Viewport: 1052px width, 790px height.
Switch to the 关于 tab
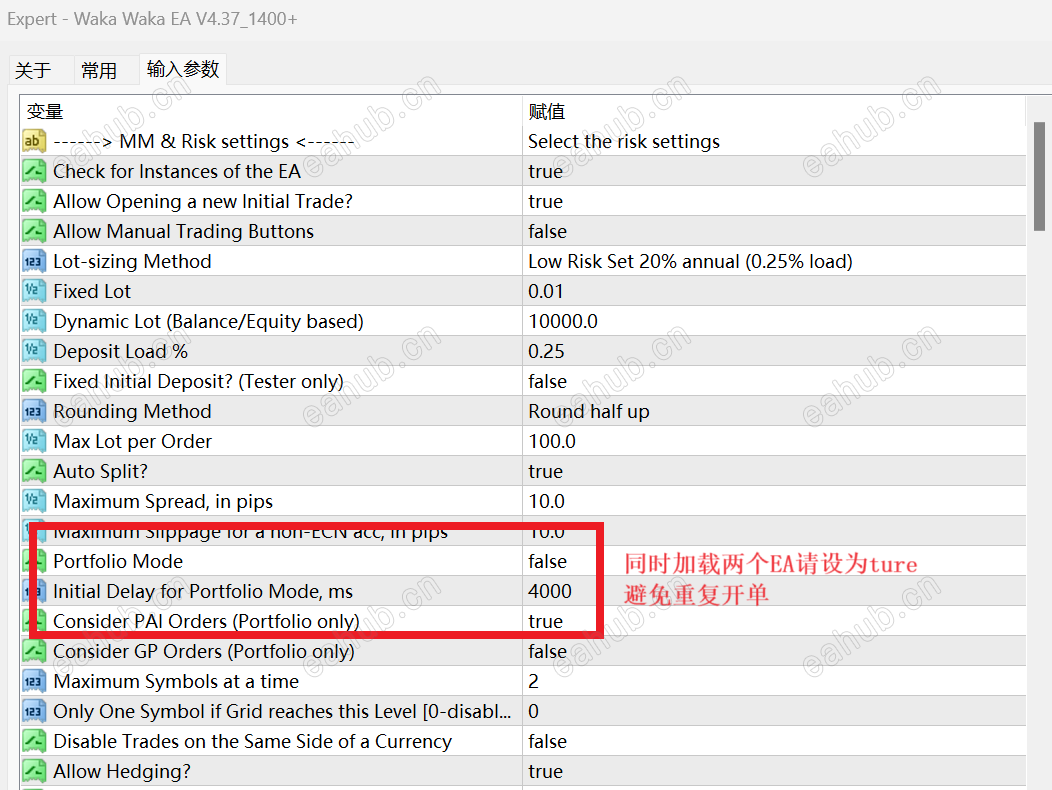pyautogui.click(x=33, y=70)
